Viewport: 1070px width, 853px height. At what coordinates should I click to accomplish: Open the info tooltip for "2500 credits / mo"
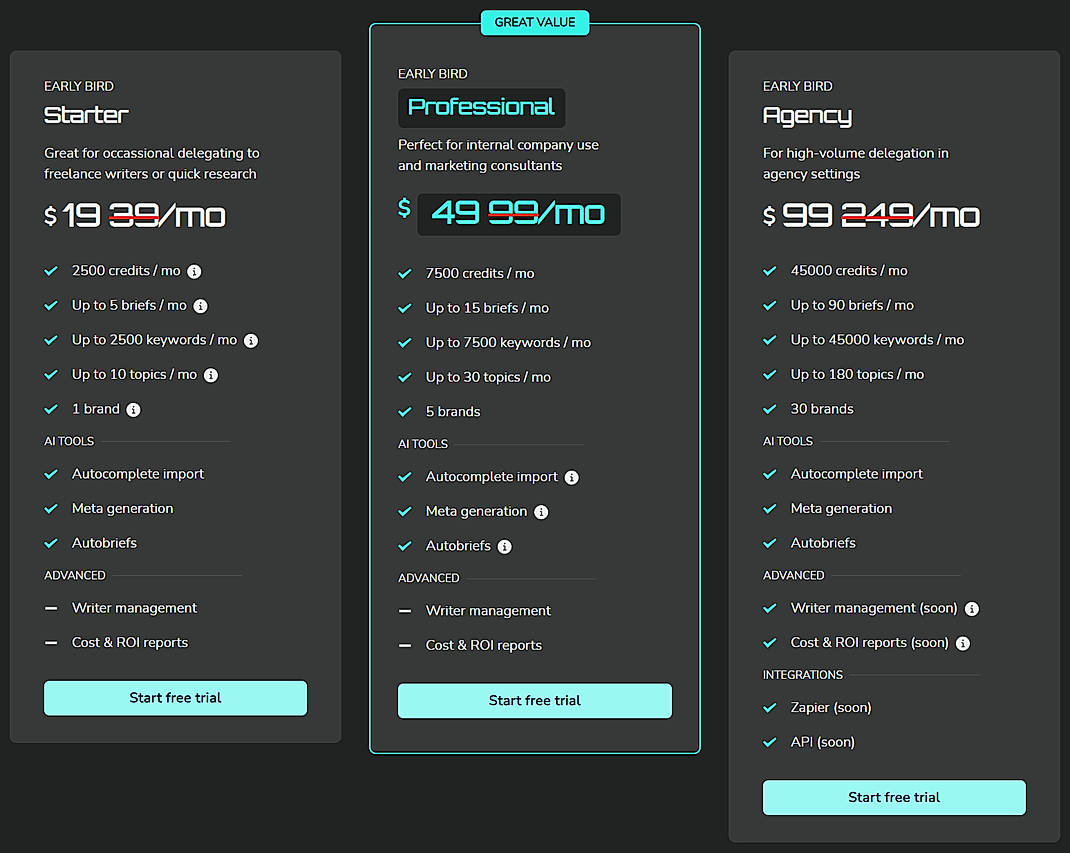tap(194, 270)
